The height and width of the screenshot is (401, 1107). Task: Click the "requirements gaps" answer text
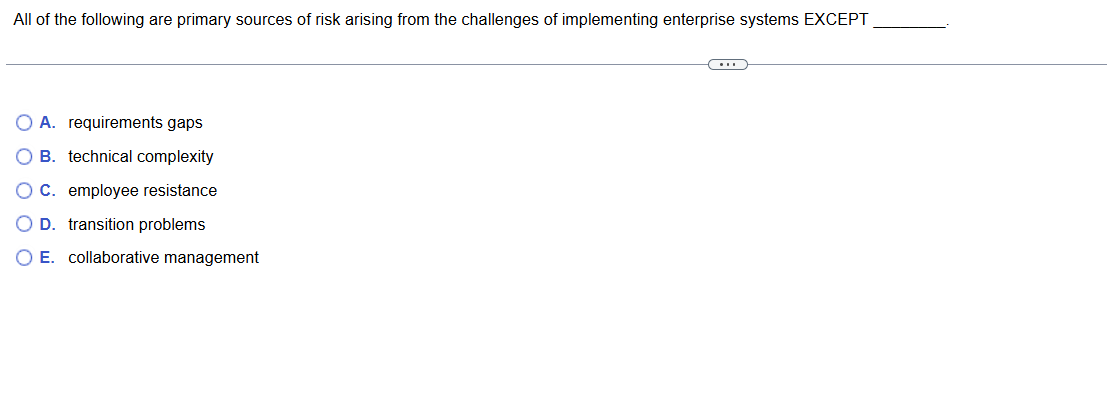point(135,123)
